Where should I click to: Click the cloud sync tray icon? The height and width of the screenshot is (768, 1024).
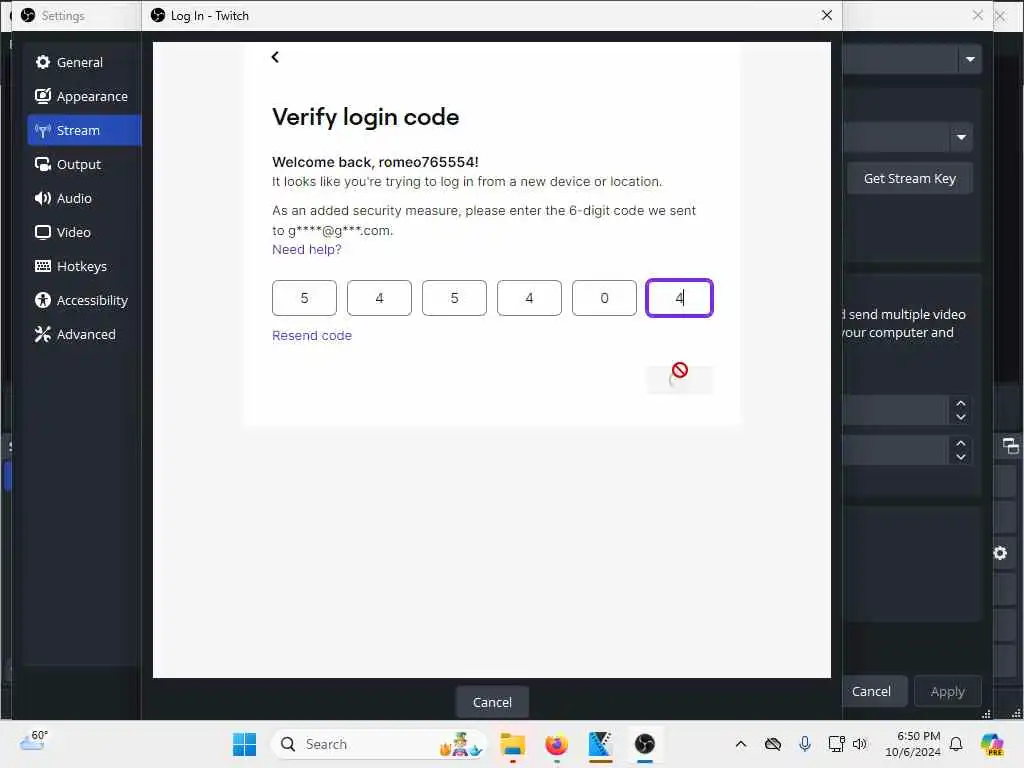(773, 744)
